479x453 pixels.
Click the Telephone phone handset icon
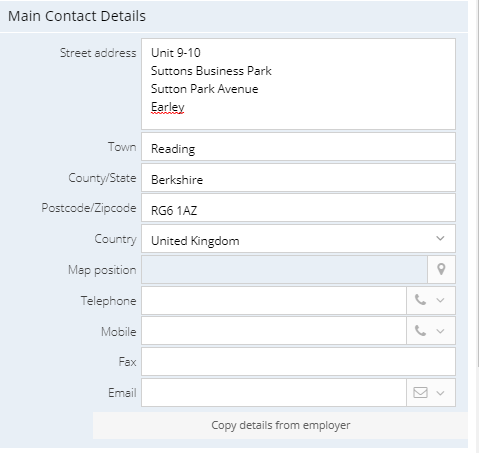click(420, 300)
